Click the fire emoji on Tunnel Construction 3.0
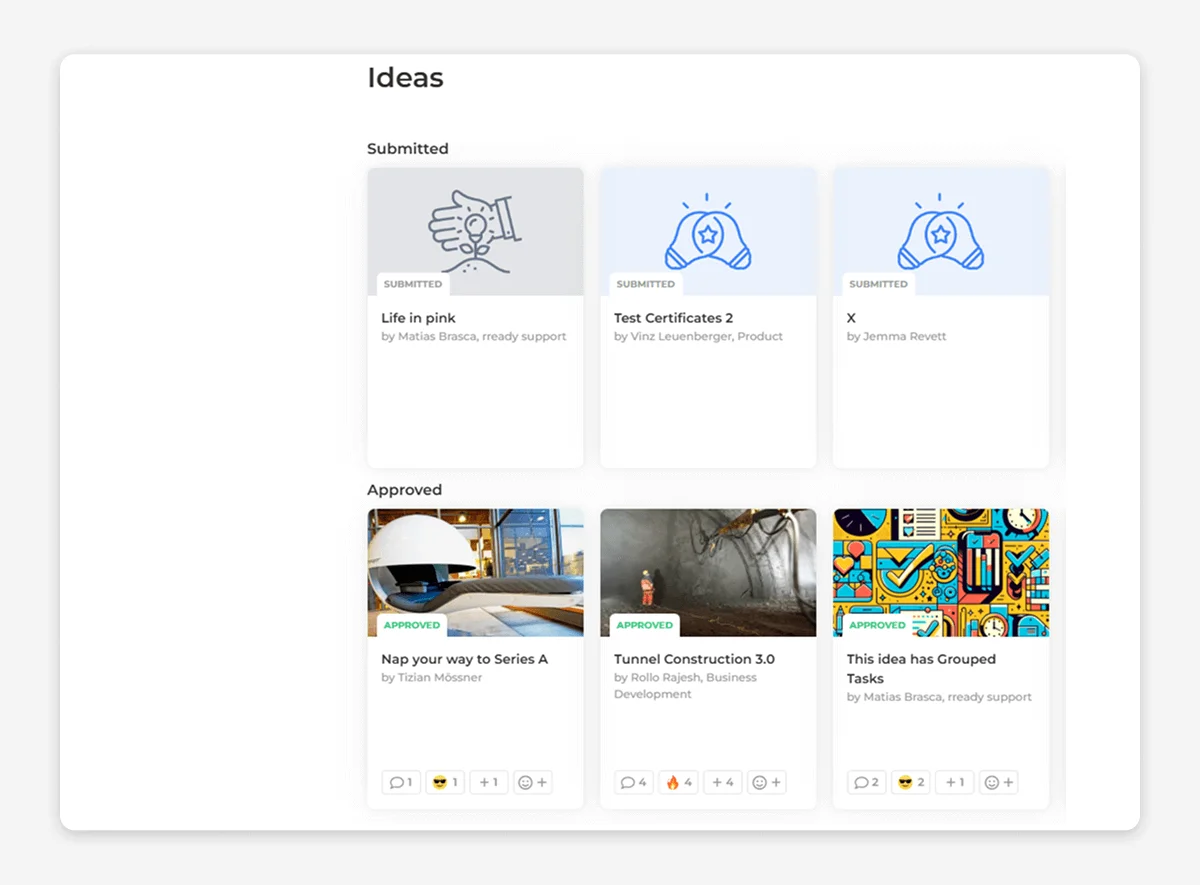The height and width of the screenshot is (885, 1200). [678, 782]
